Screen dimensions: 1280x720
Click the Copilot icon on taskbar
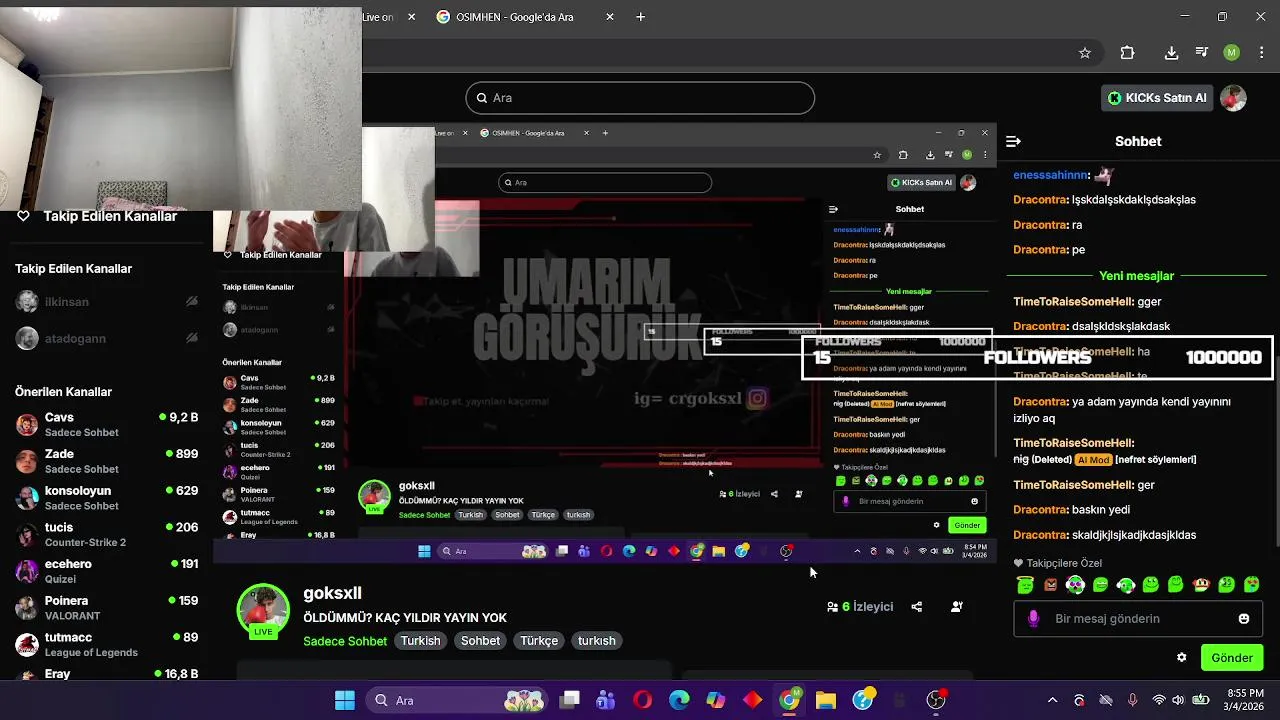click(716, 700)
